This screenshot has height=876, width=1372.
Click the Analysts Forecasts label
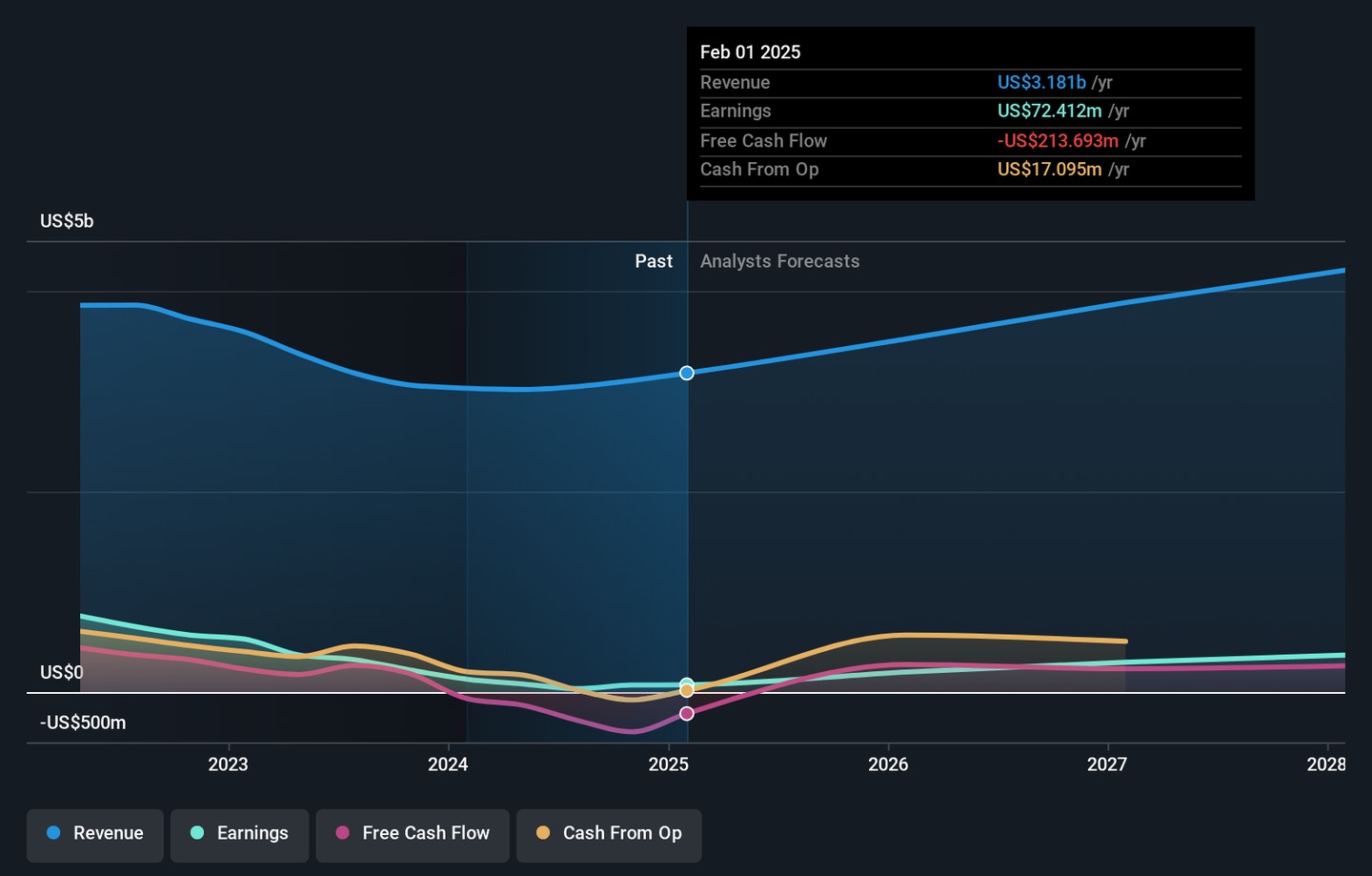point(779,261)
